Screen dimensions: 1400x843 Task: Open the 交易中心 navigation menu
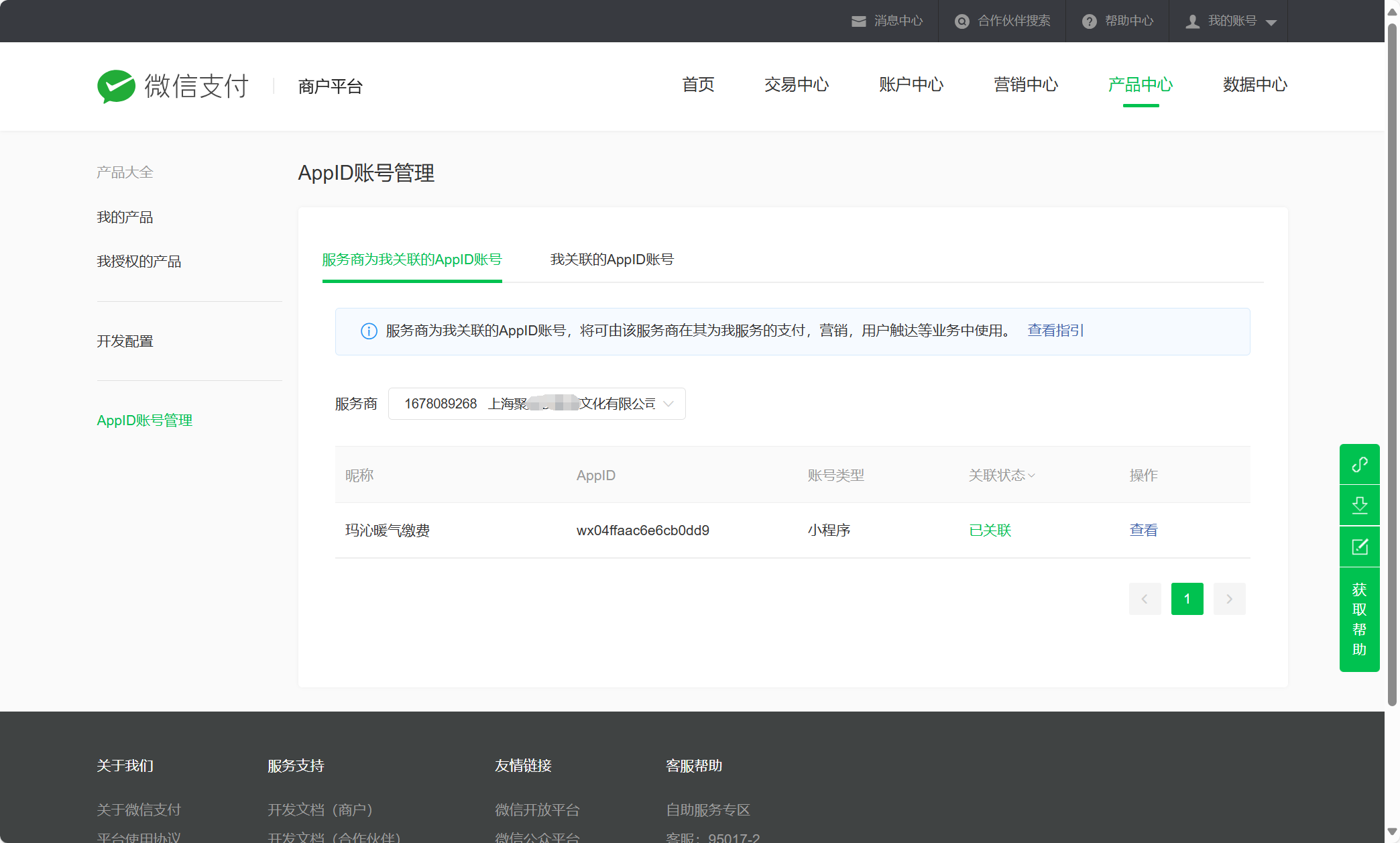pos(797,85)
